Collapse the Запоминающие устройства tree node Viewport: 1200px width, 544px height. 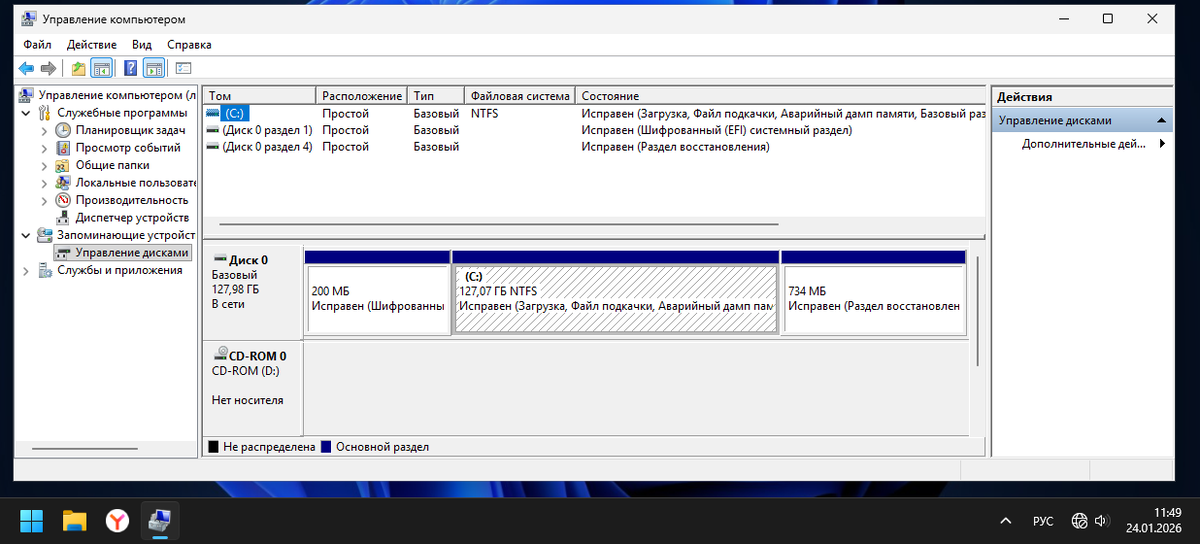[26, 235]
